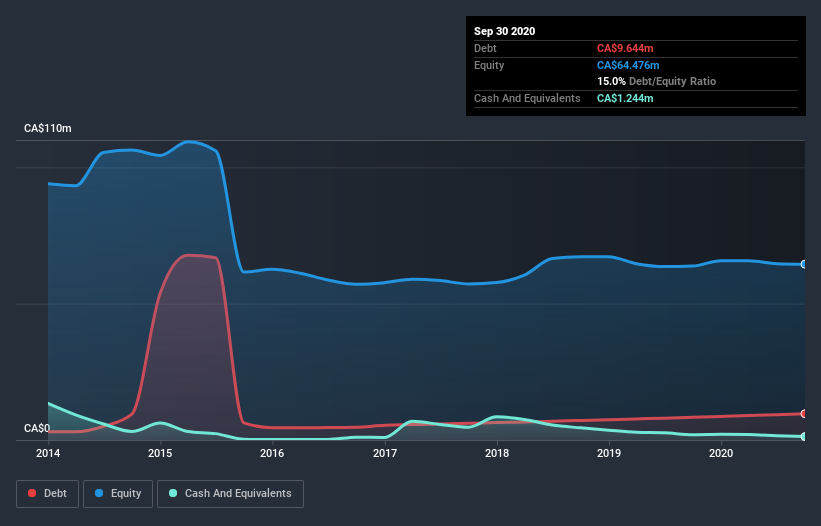The height and width of the screenshot is (526, 821).
Task: Click the Sep 30 2020 tooltip date
Action: (505, 31)
